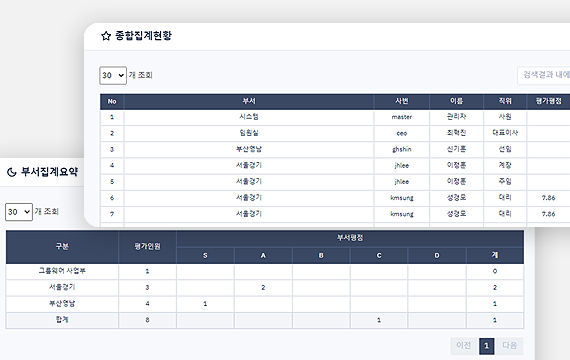Click the 평가인원 column header
570x360 pixels.
[147, 247]
